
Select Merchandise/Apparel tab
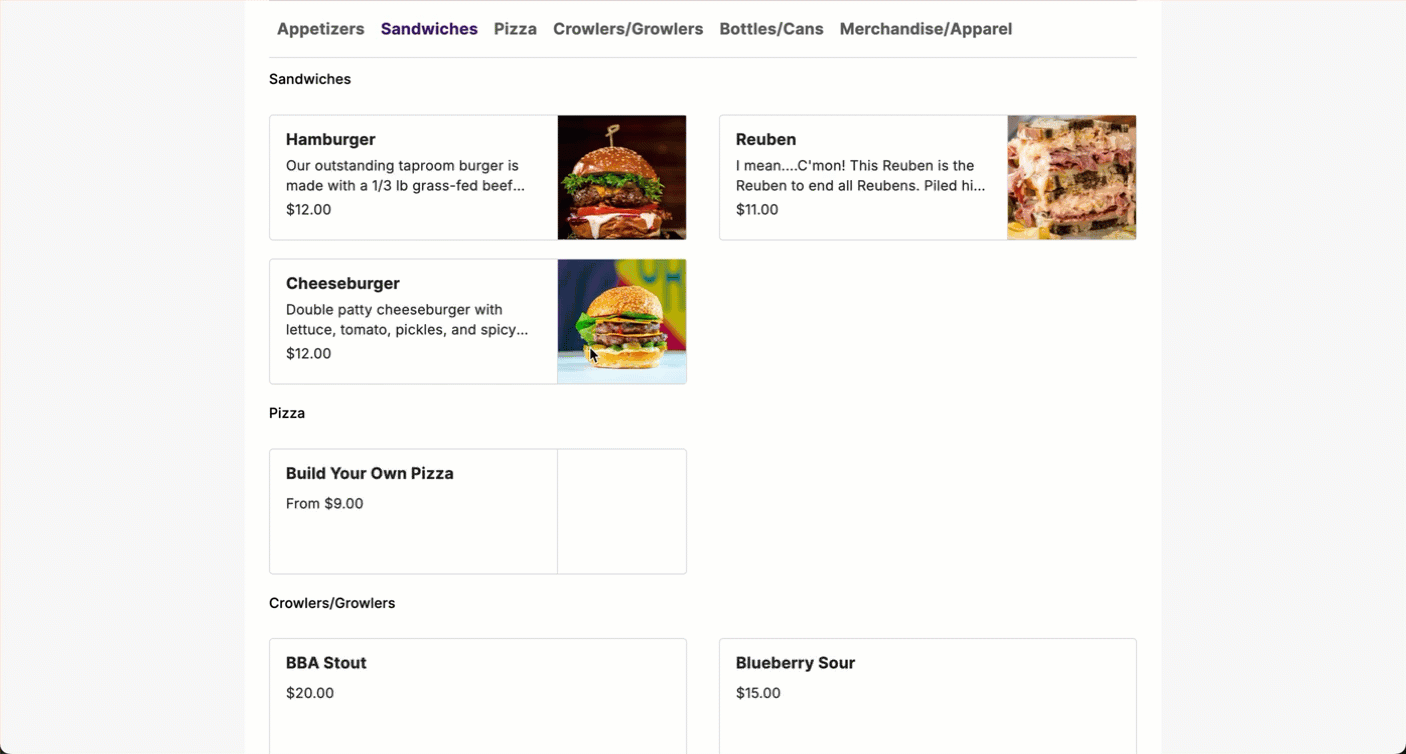point(925,29)
